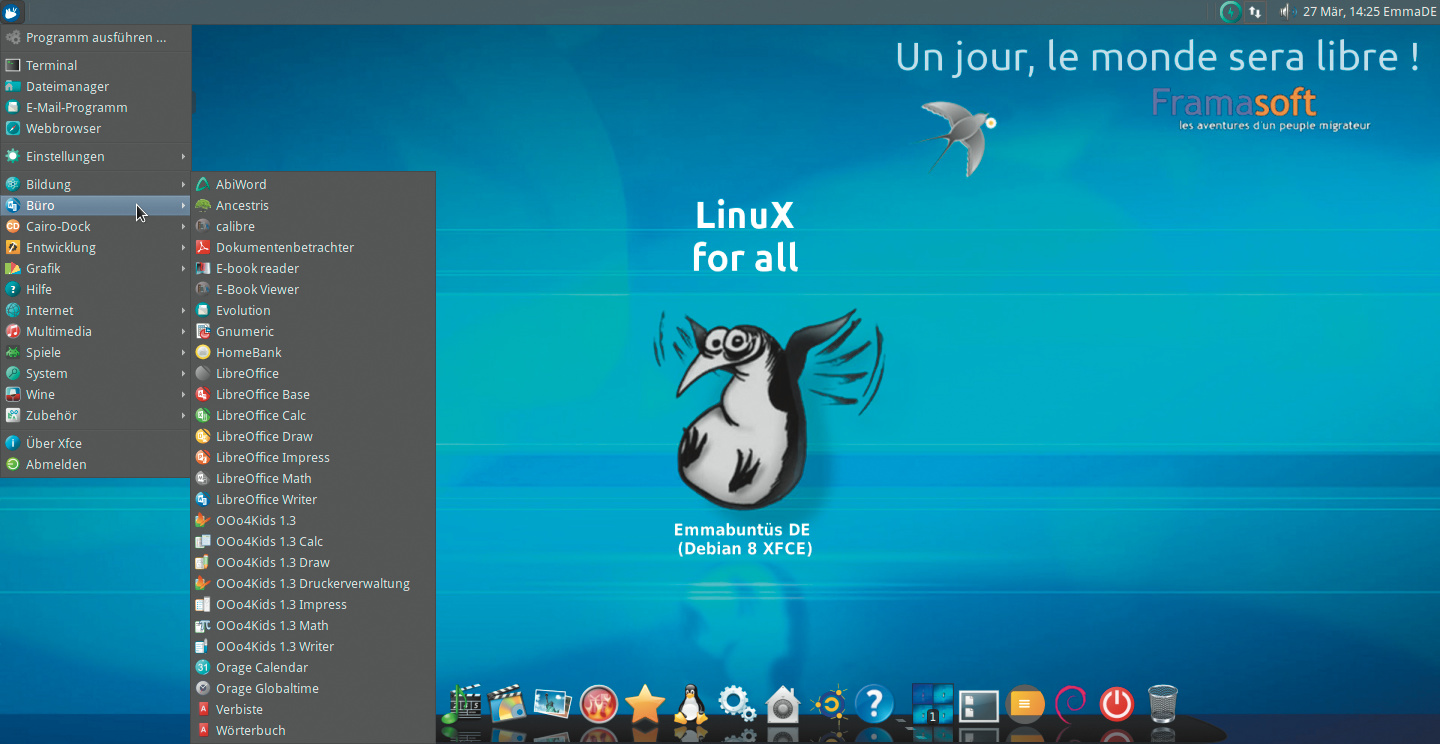Expand the Spiele submenu
The height and width of the screenshot is (744, 1440).
[96, 352]
